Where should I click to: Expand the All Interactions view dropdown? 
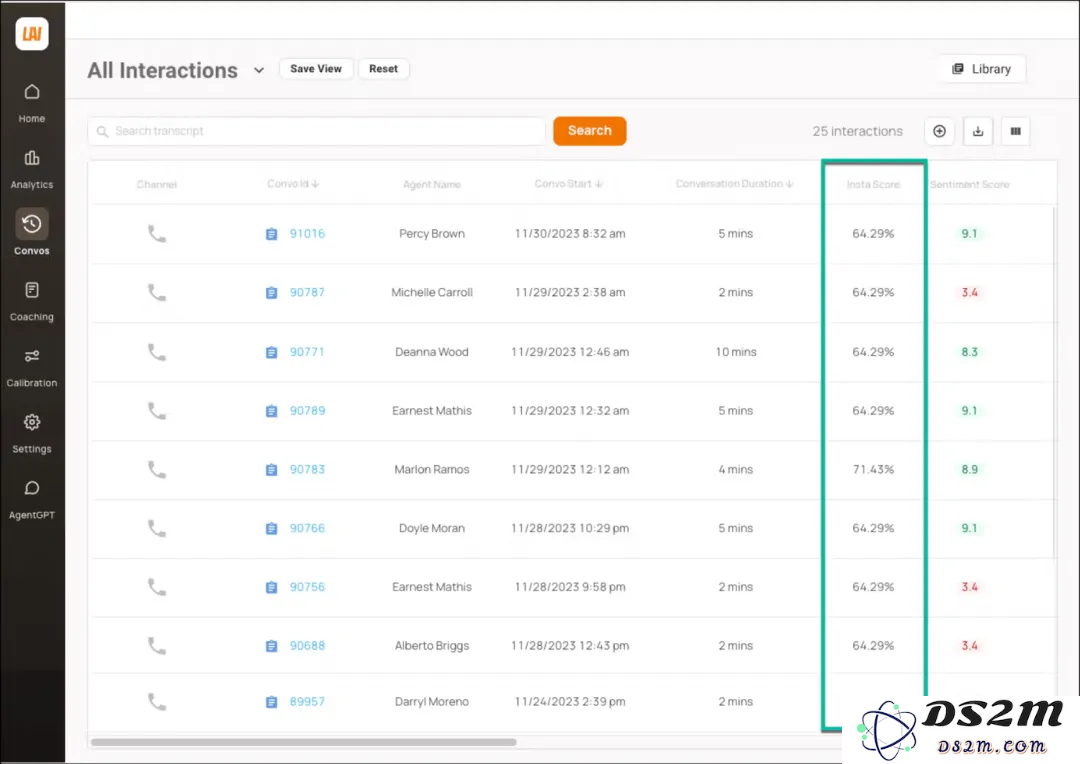click(259, 70)
